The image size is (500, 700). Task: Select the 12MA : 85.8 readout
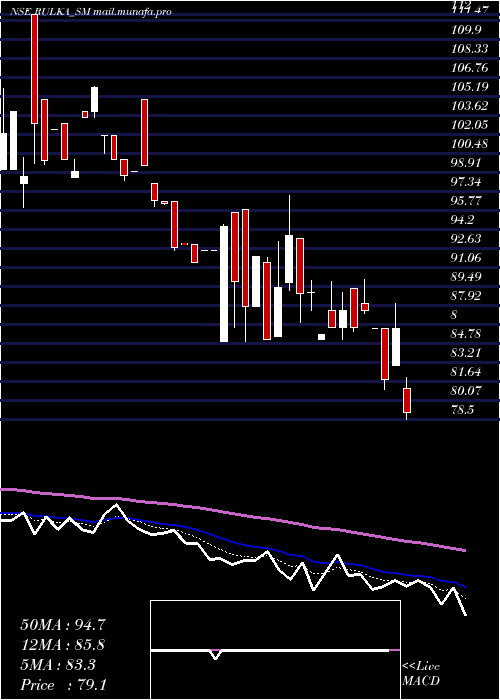tap(63, 645)
